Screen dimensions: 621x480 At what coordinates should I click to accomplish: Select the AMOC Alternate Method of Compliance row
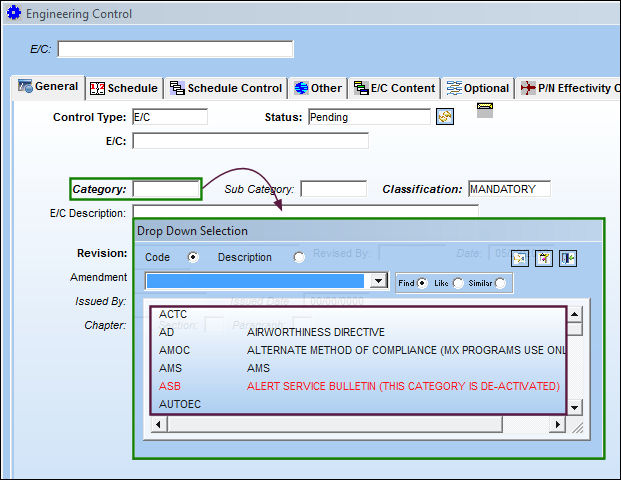click(358, 350)
